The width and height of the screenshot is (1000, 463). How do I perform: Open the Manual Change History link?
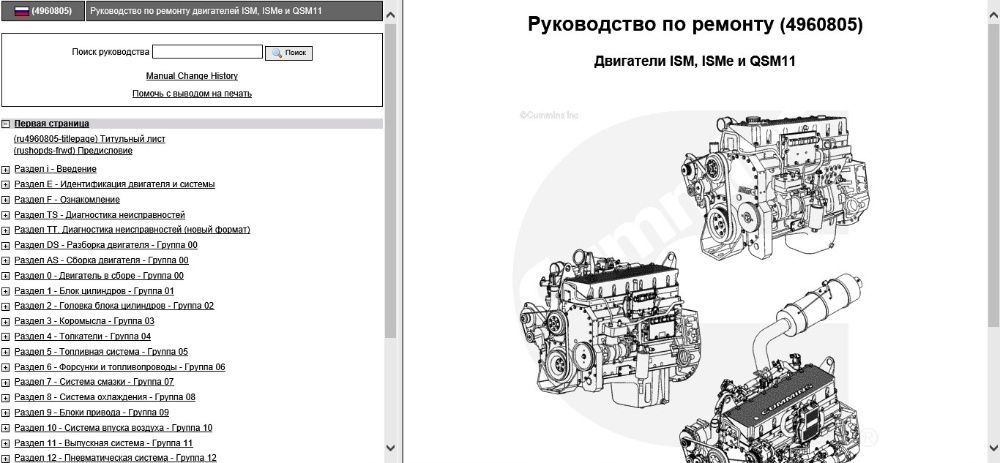pos(192,76)
